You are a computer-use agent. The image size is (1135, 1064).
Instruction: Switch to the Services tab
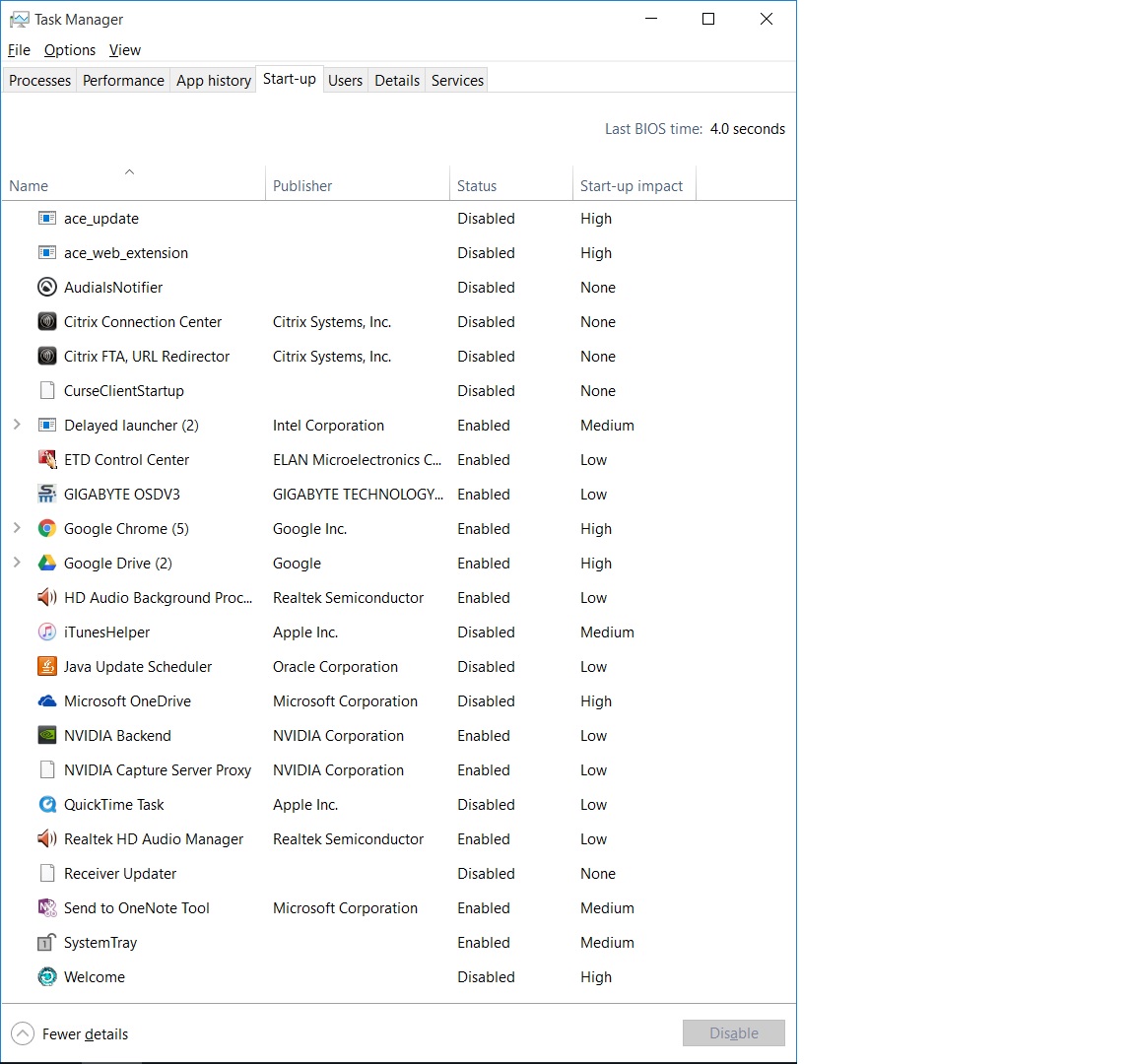[457, 81]
